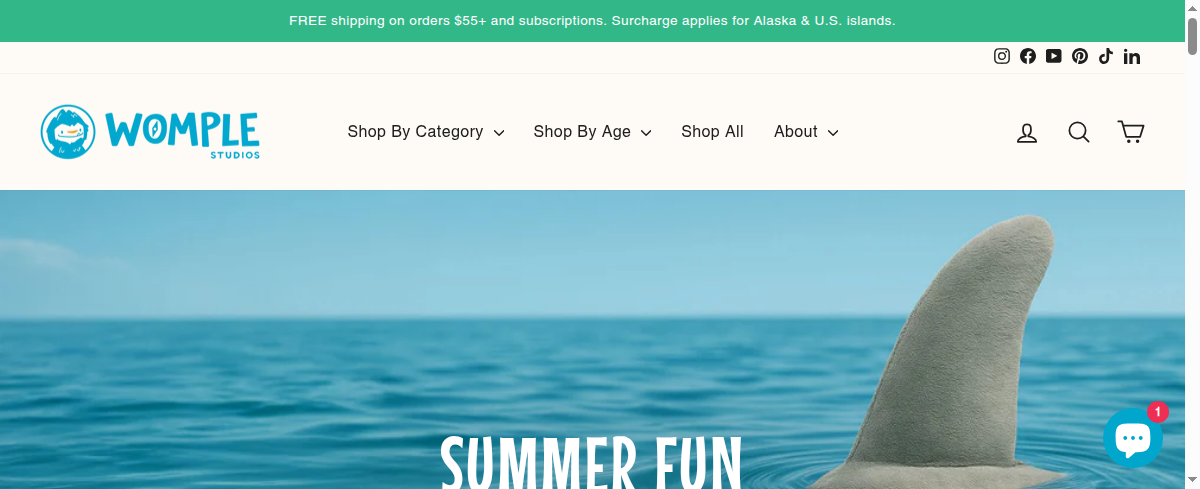Expand the Shop By Age dropdown
This screenshot has width=1200, height=489.
pos(592,132)
